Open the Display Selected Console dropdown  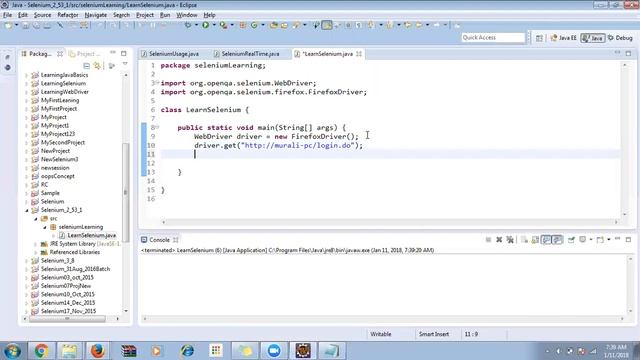(x=591, y=240)
